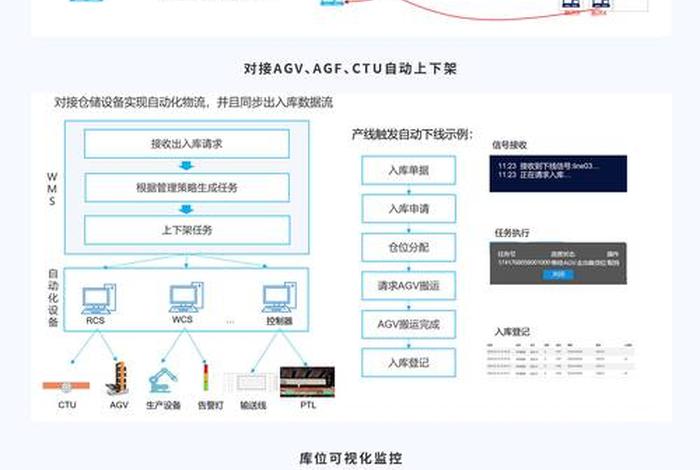The height and width of the screenshot is (470, 700).
Task: Click the RCS text label
Action: coord(96,321)
